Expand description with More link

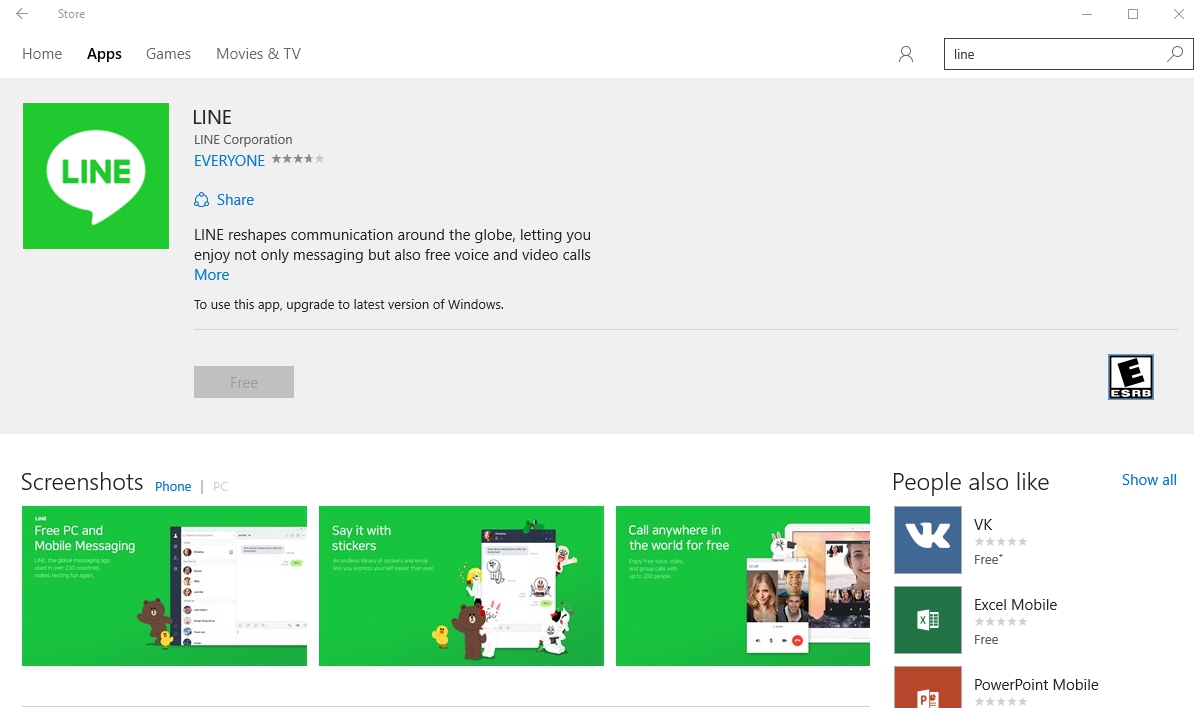(212, 275)
